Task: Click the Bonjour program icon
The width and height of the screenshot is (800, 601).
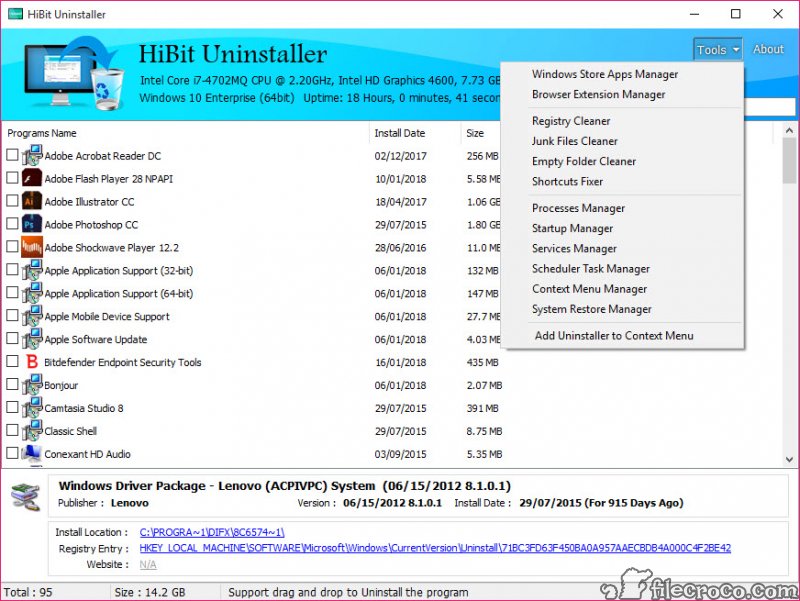Action: point(32,385)
